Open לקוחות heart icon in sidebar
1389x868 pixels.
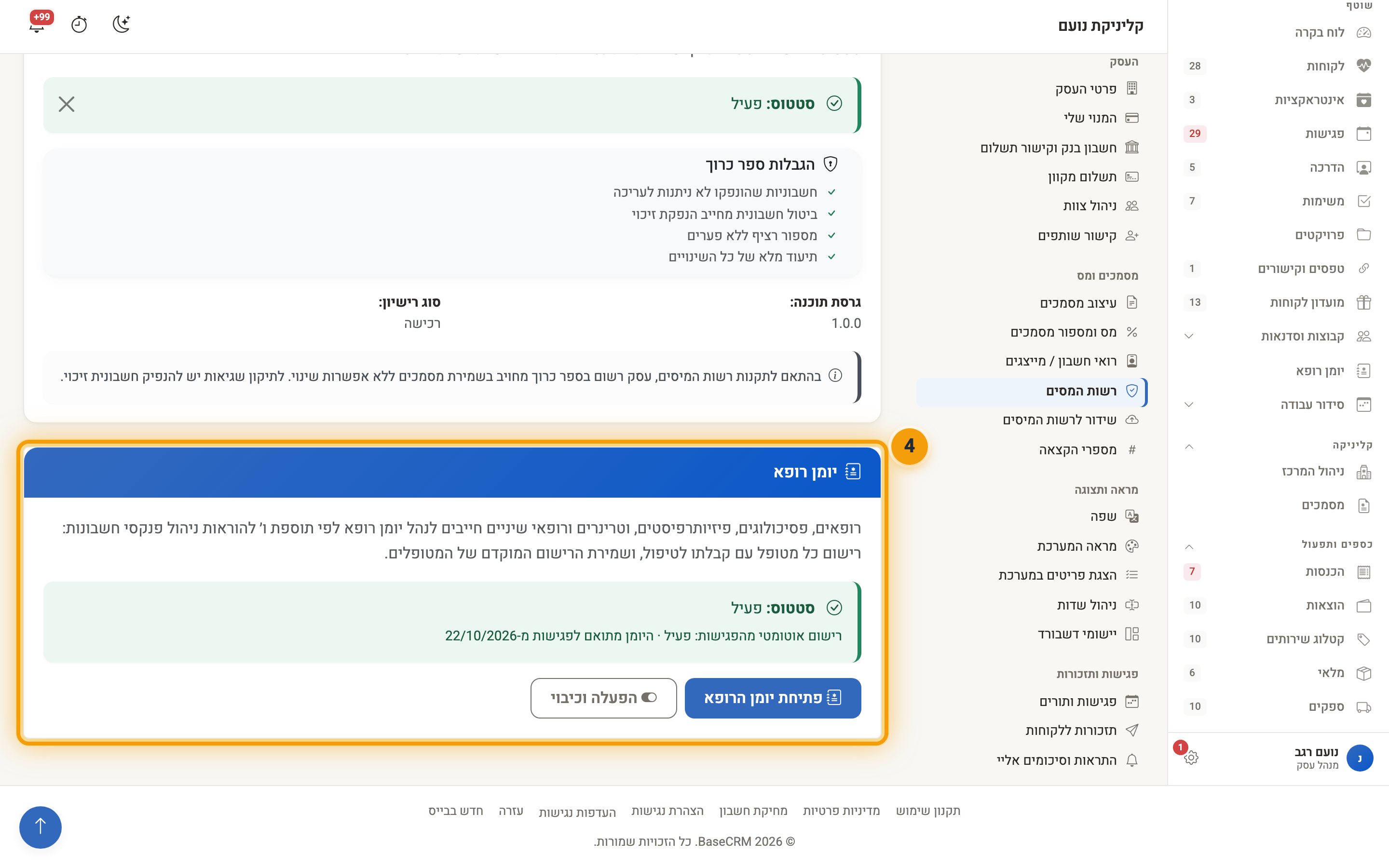coord(1364,66)
